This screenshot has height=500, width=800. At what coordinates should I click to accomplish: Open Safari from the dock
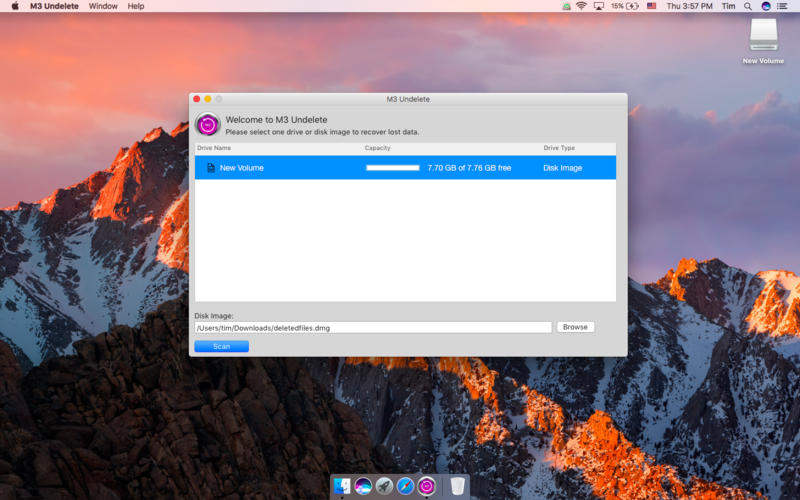405,486
